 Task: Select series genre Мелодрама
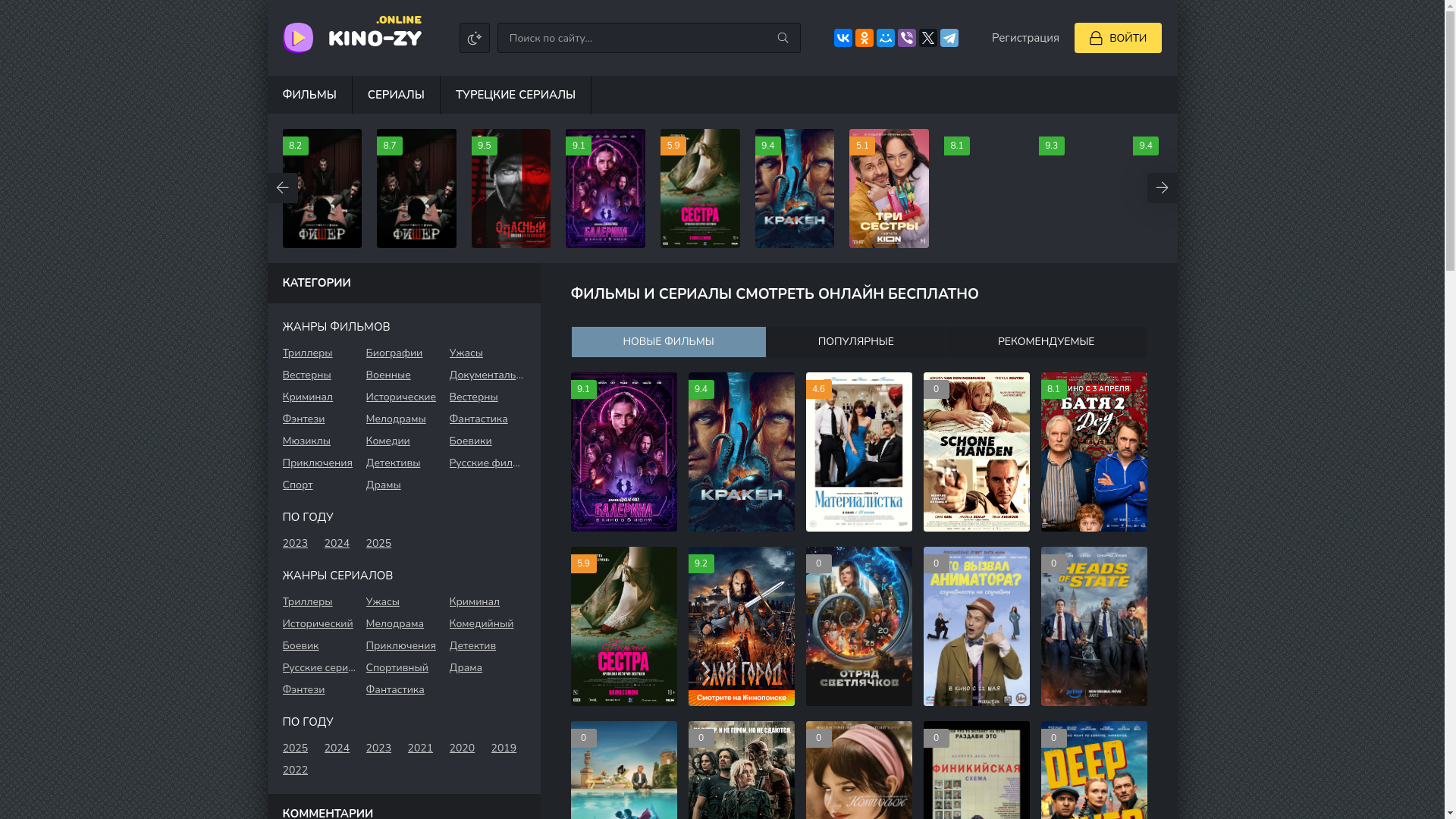(394, 624)
